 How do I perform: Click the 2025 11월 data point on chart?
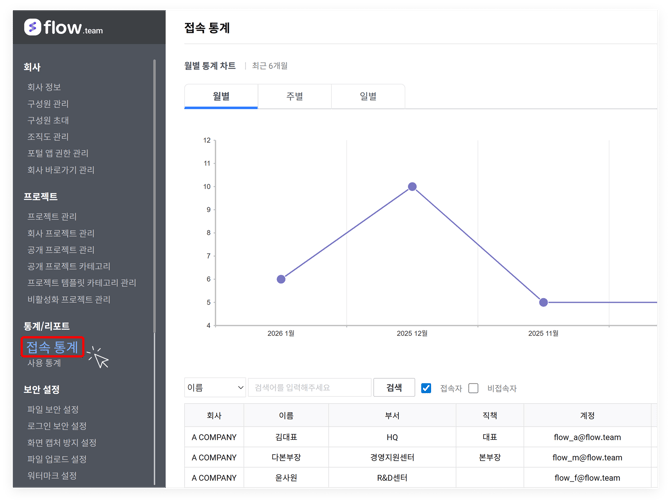pos(543,302)
